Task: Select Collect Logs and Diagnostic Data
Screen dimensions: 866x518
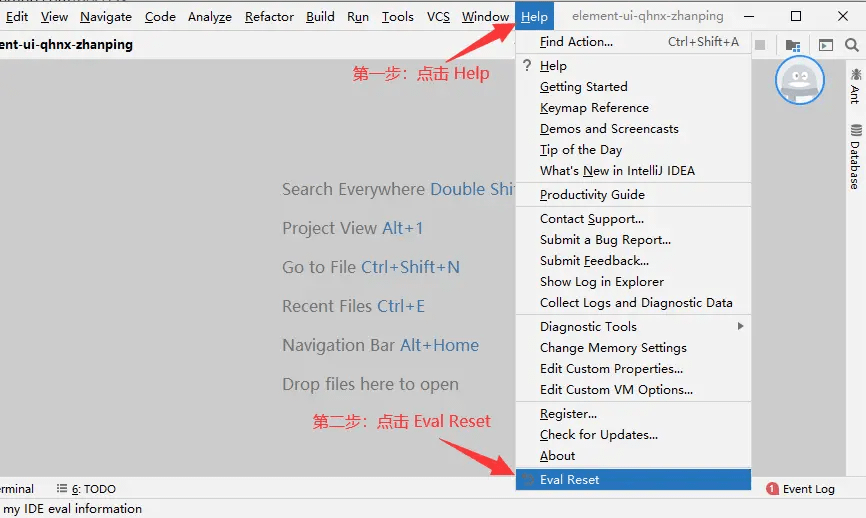Action: coord(633,303)
